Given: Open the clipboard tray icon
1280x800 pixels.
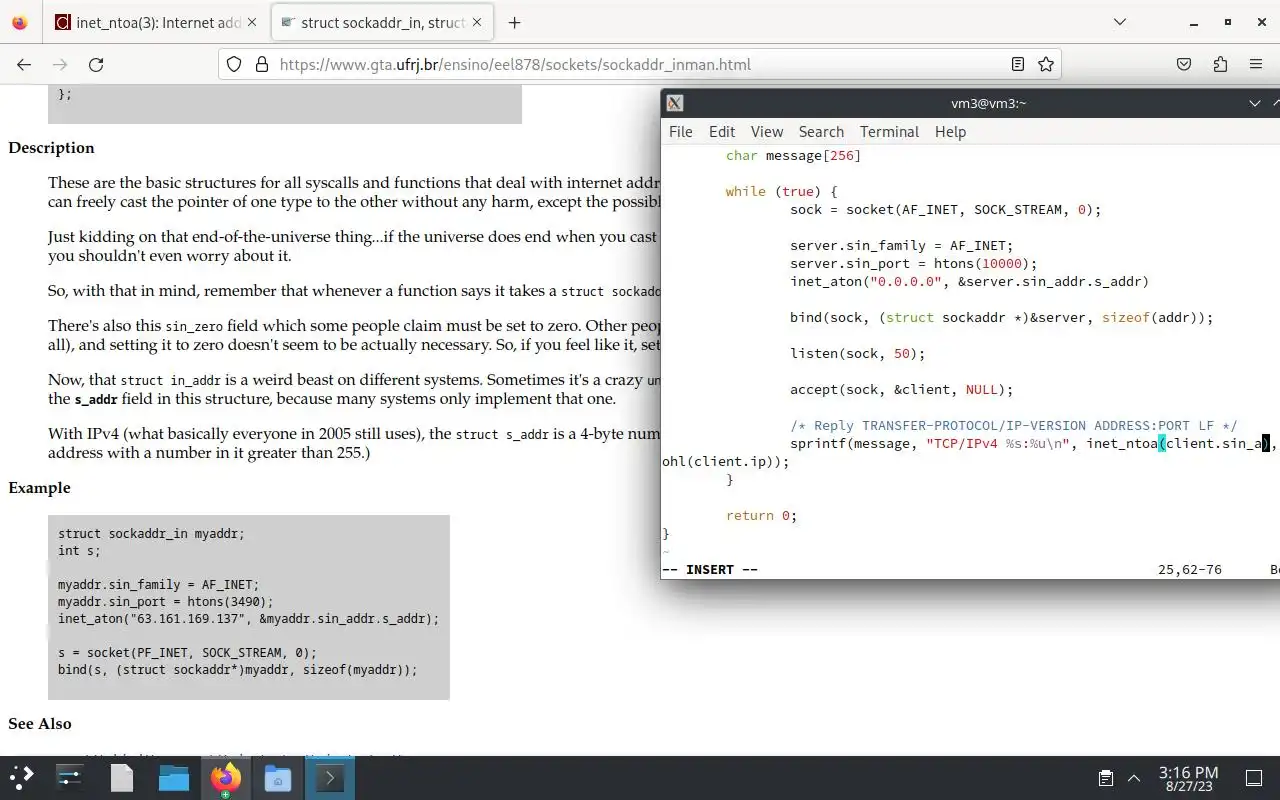Looking at the screenshot, I should coord(1106,778).
